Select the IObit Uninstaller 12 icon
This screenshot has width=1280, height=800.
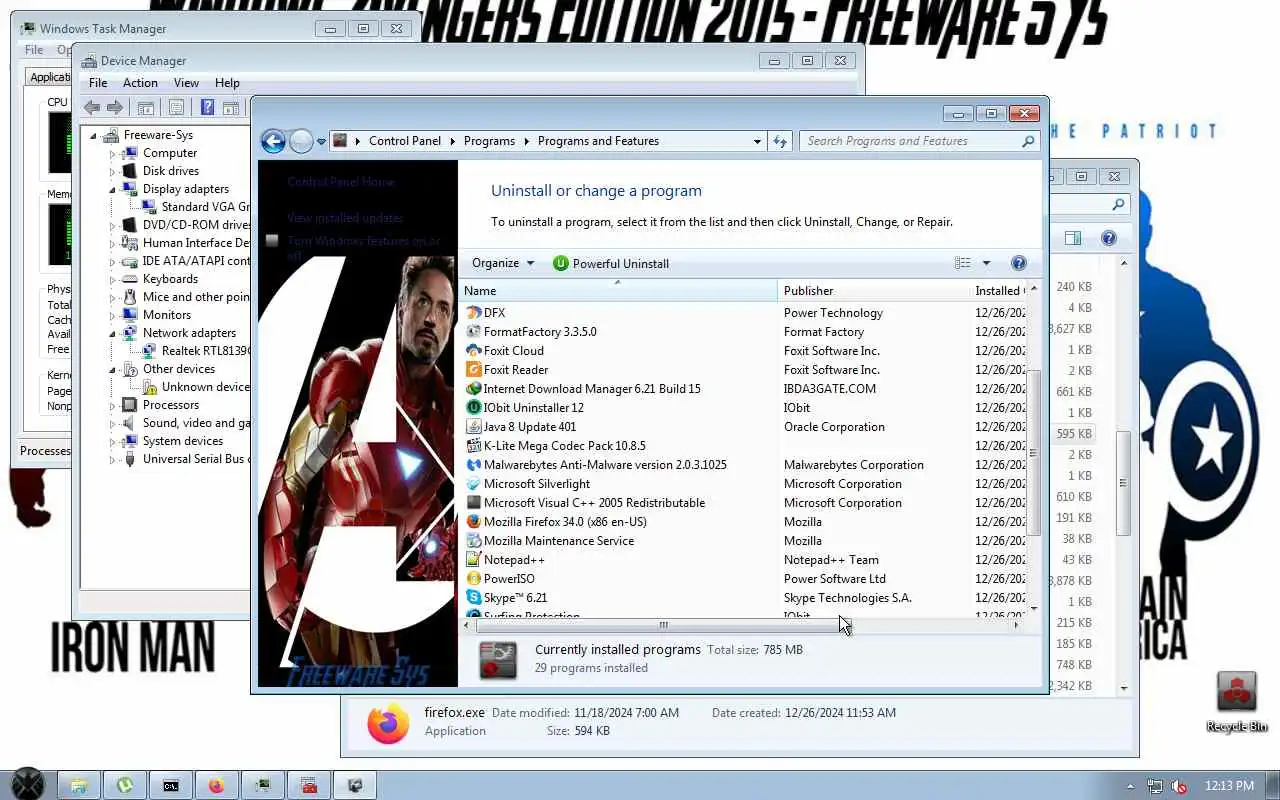(x=474, y=408)
